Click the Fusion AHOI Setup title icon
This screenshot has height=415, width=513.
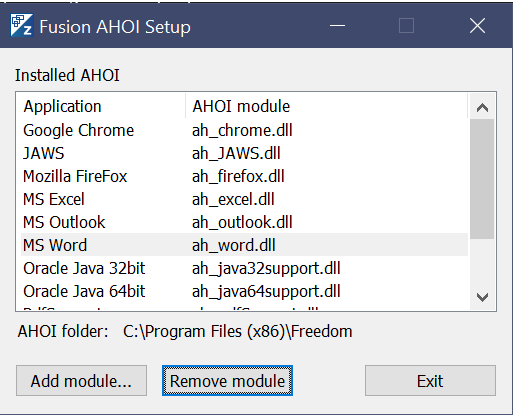21,25
